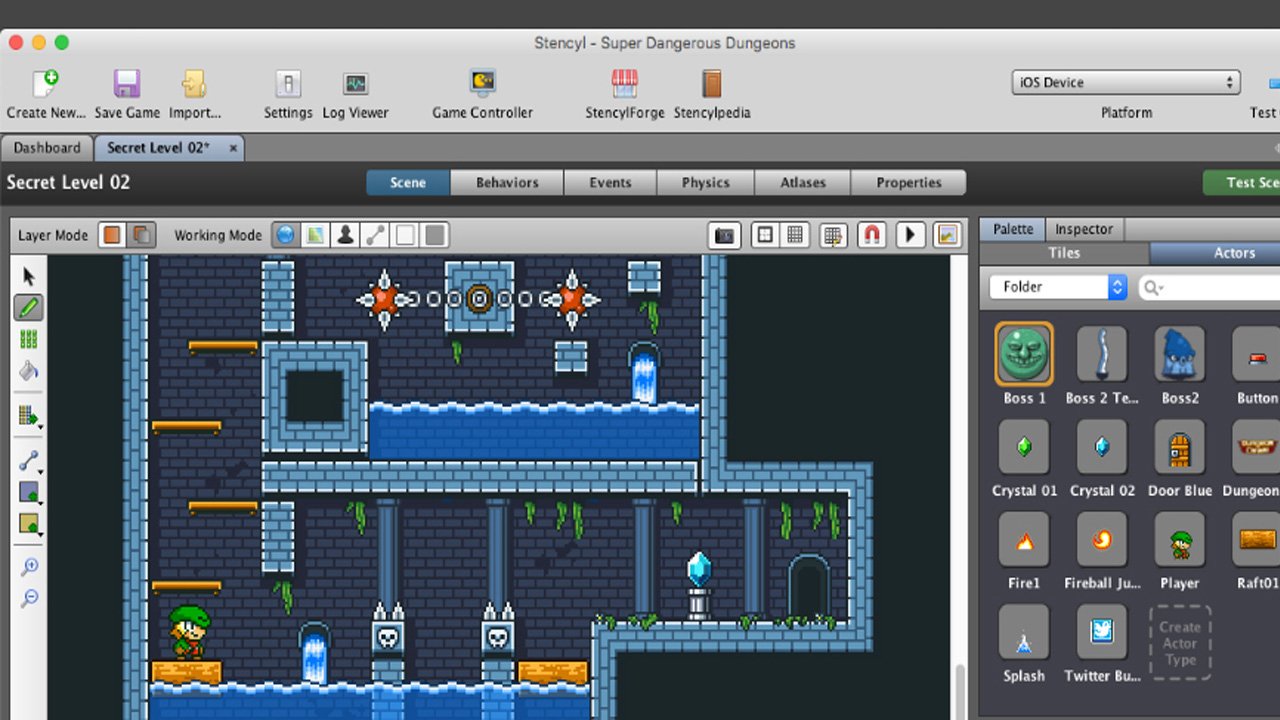
Task: Open the Inspector tab
Action: coord(1083,229)
